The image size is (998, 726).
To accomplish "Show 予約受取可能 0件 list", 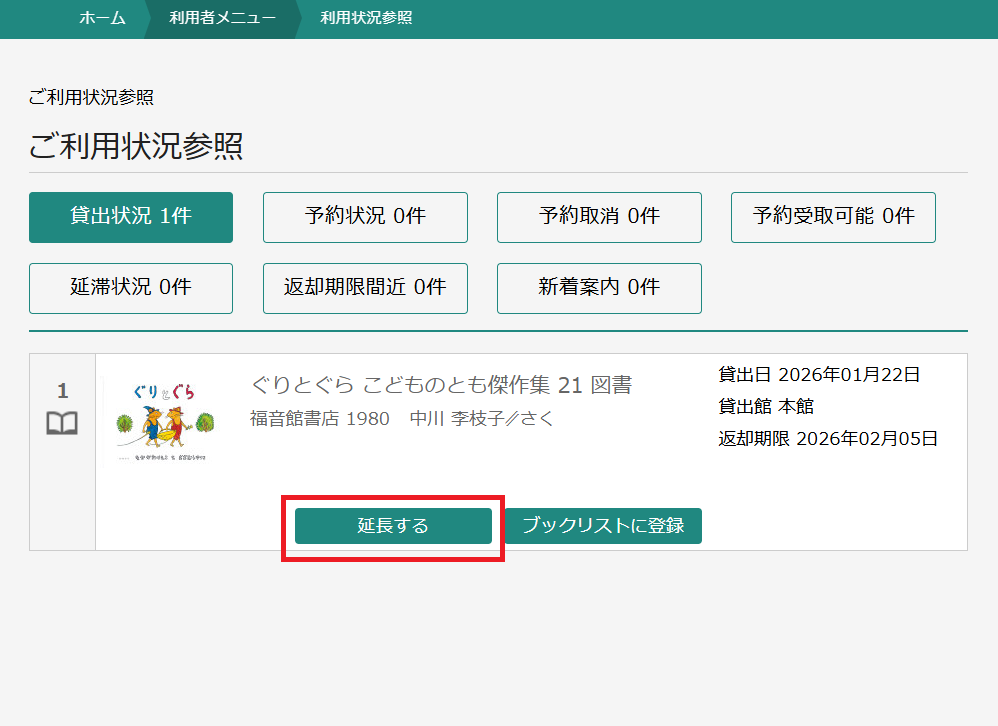I will [x=833, y=217].
